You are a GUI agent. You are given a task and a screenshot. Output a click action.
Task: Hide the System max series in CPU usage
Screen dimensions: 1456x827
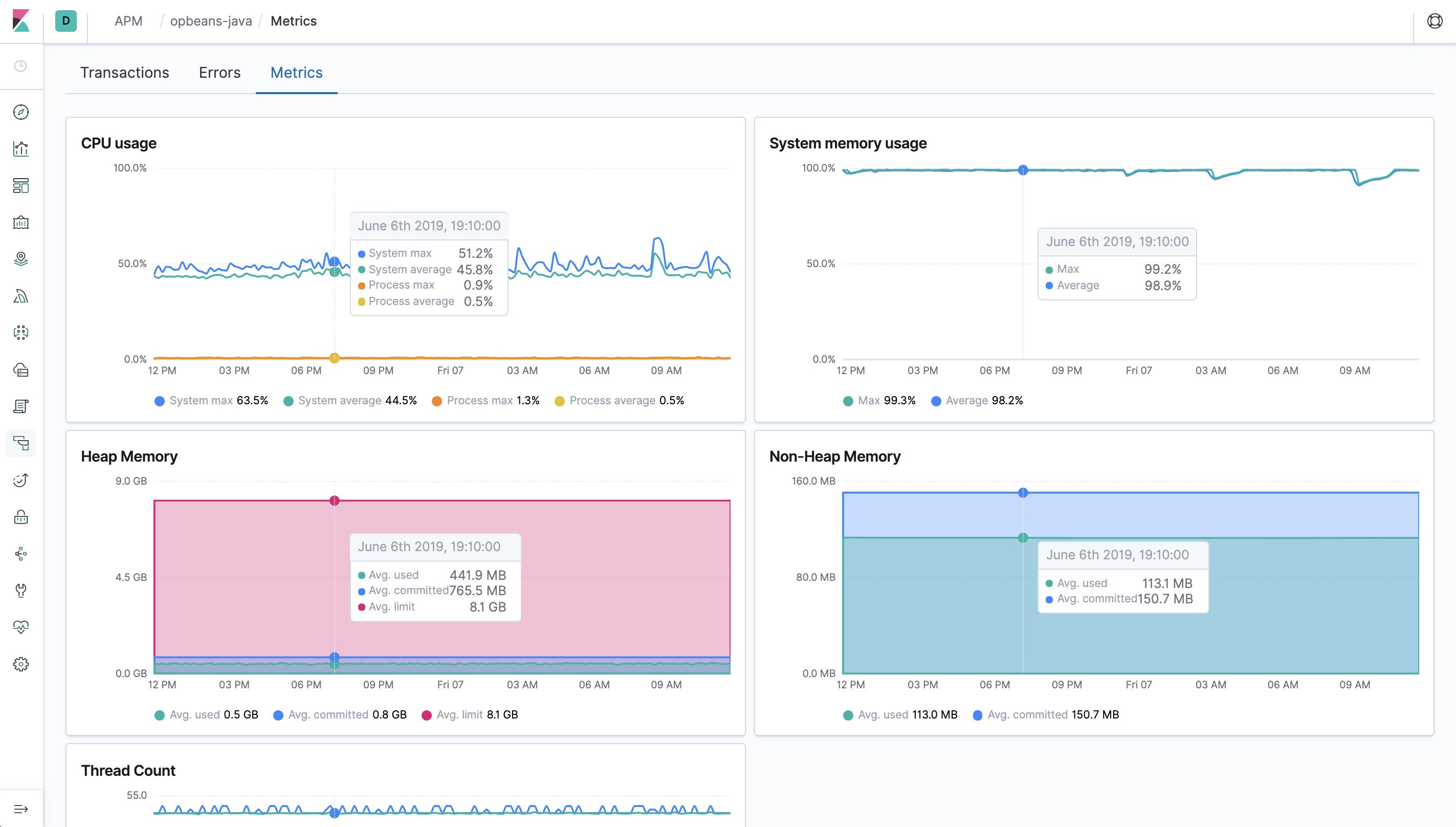click(211, 400)
